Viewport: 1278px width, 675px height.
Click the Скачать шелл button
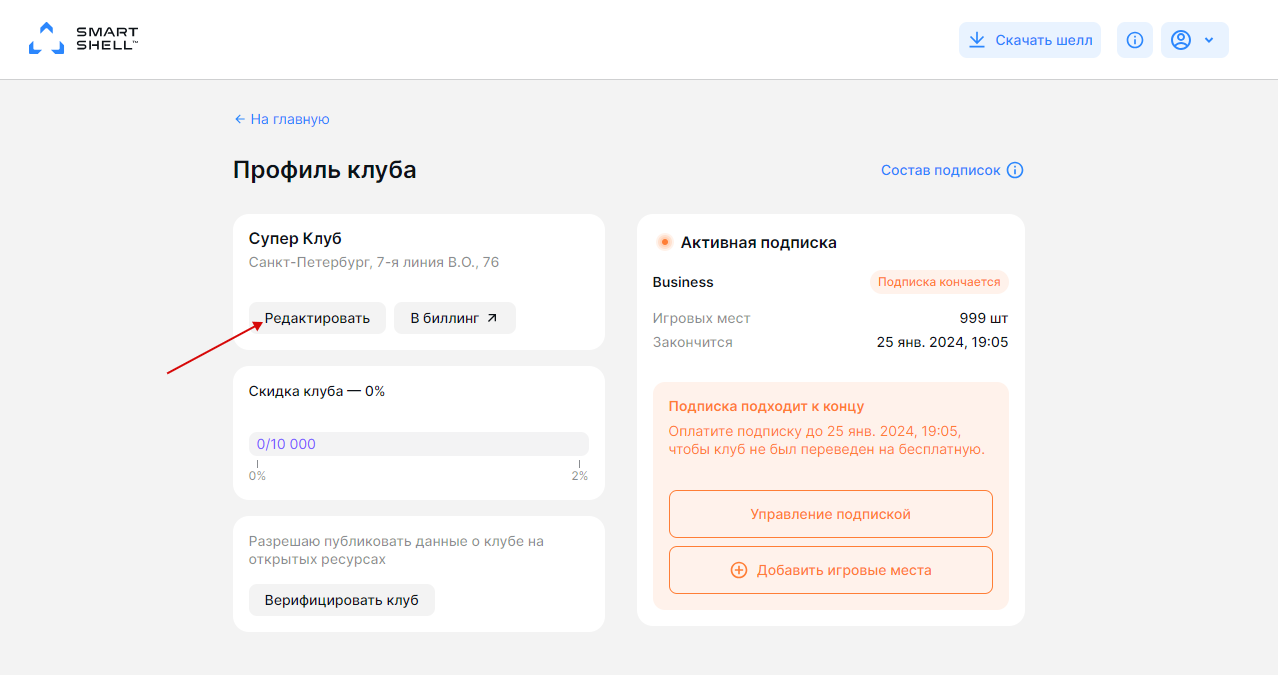tap(1030, 39)
